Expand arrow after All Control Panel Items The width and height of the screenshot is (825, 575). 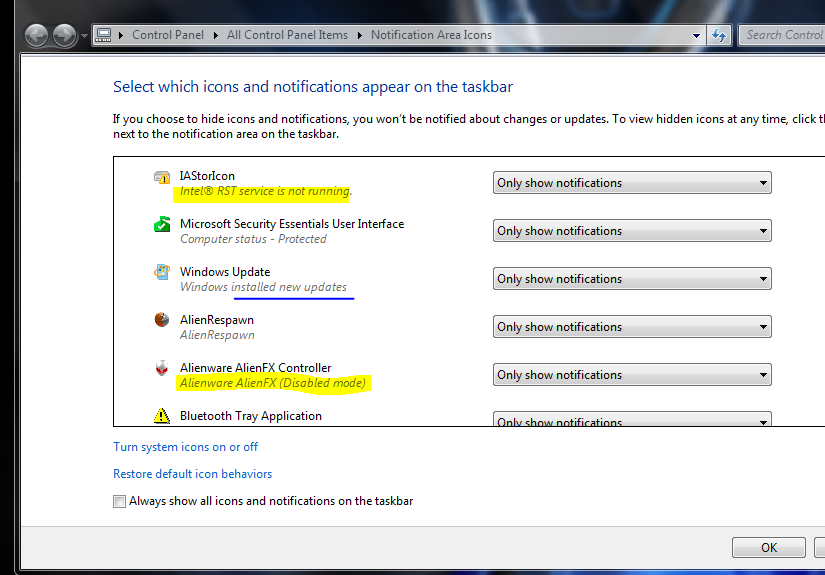coord(360,35)
